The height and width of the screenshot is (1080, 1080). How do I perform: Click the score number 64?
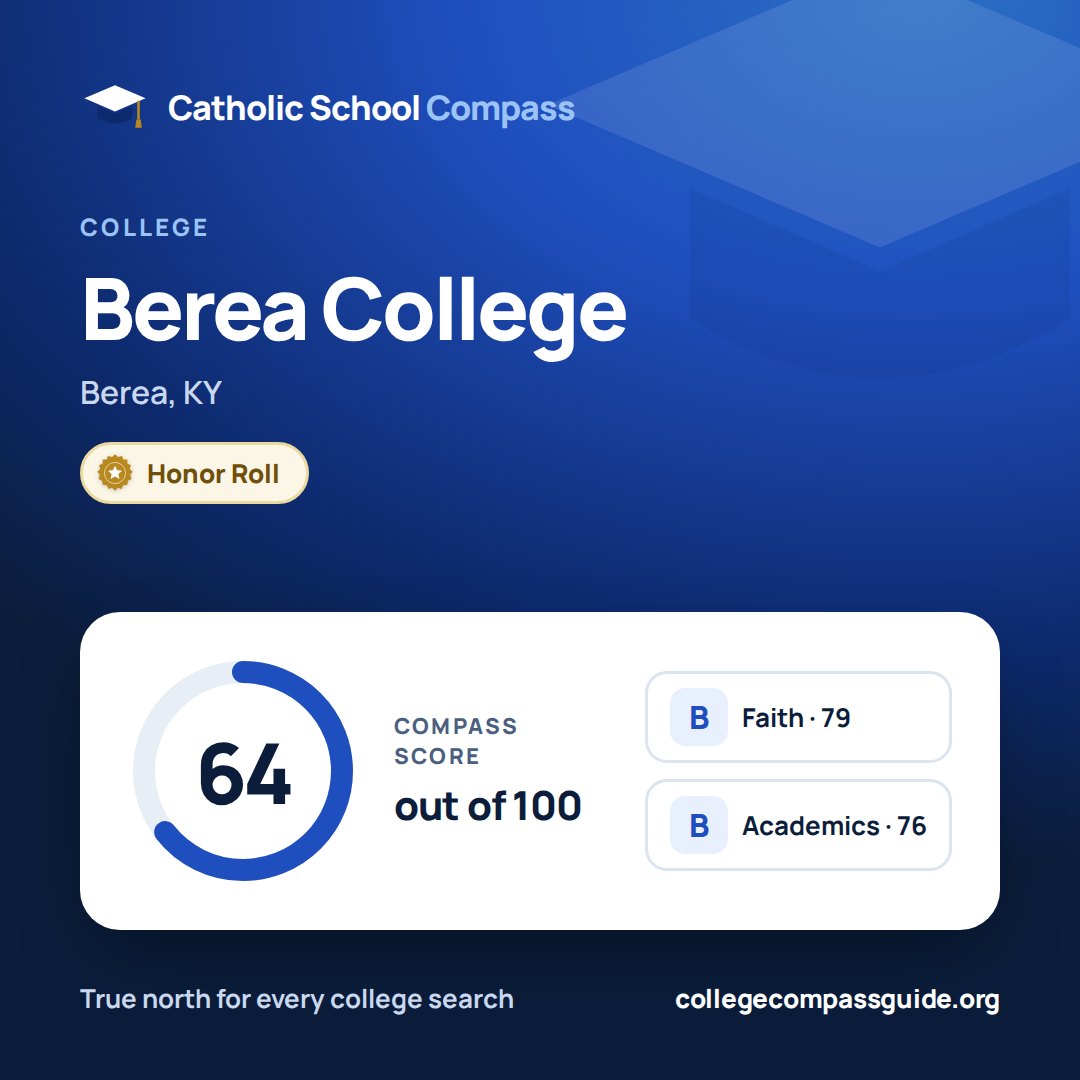[245, 773]
